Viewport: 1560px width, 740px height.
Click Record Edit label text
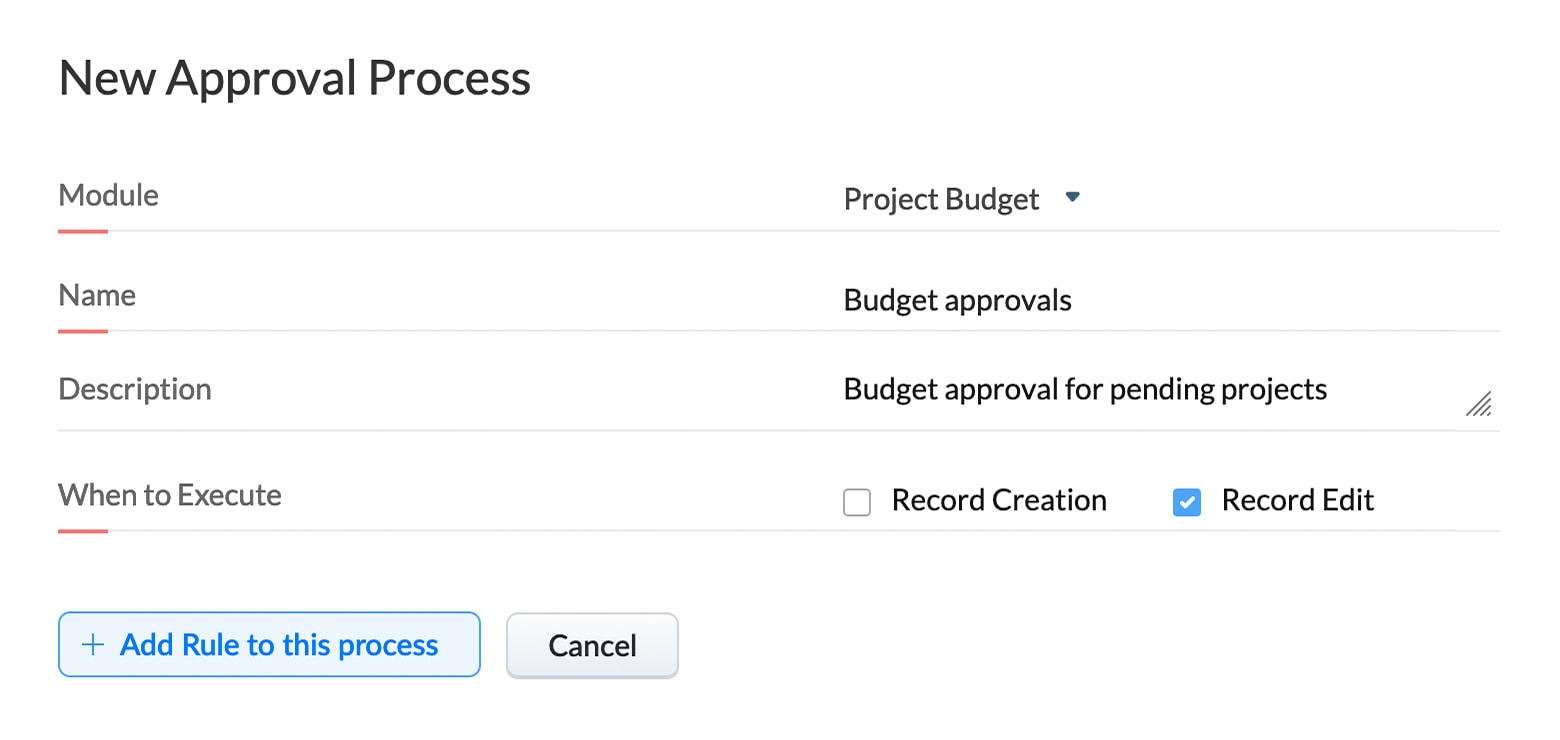coord(1297,500)
